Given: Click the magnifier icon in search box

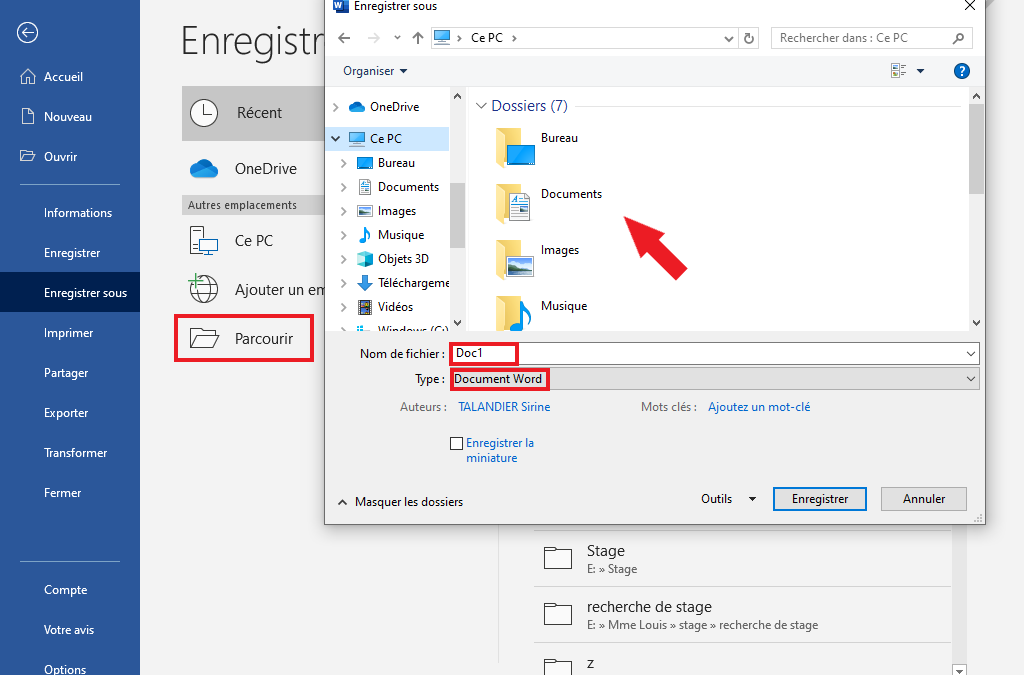Looking at the screenshot, I should [958, 38].
